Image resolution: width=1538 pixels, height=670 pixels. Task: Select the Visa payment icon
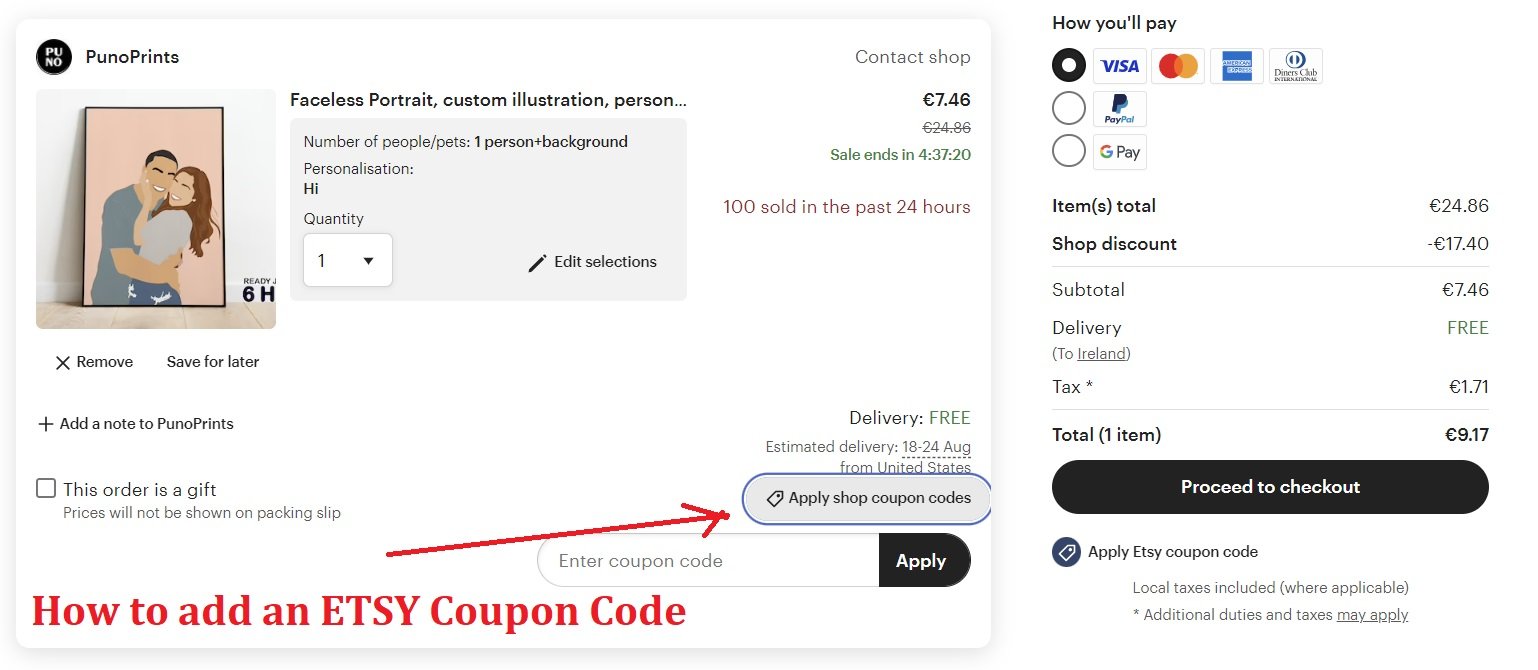pos(1119,66)
